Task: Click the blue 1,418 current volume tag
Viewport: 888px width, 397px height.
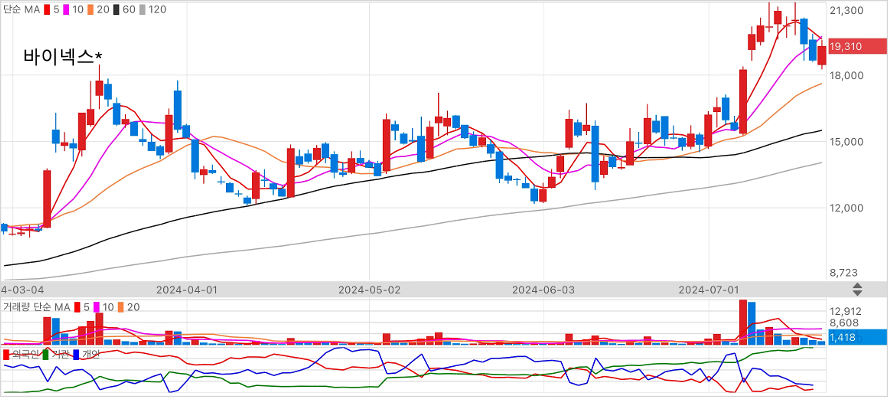Action: [857, 338]
